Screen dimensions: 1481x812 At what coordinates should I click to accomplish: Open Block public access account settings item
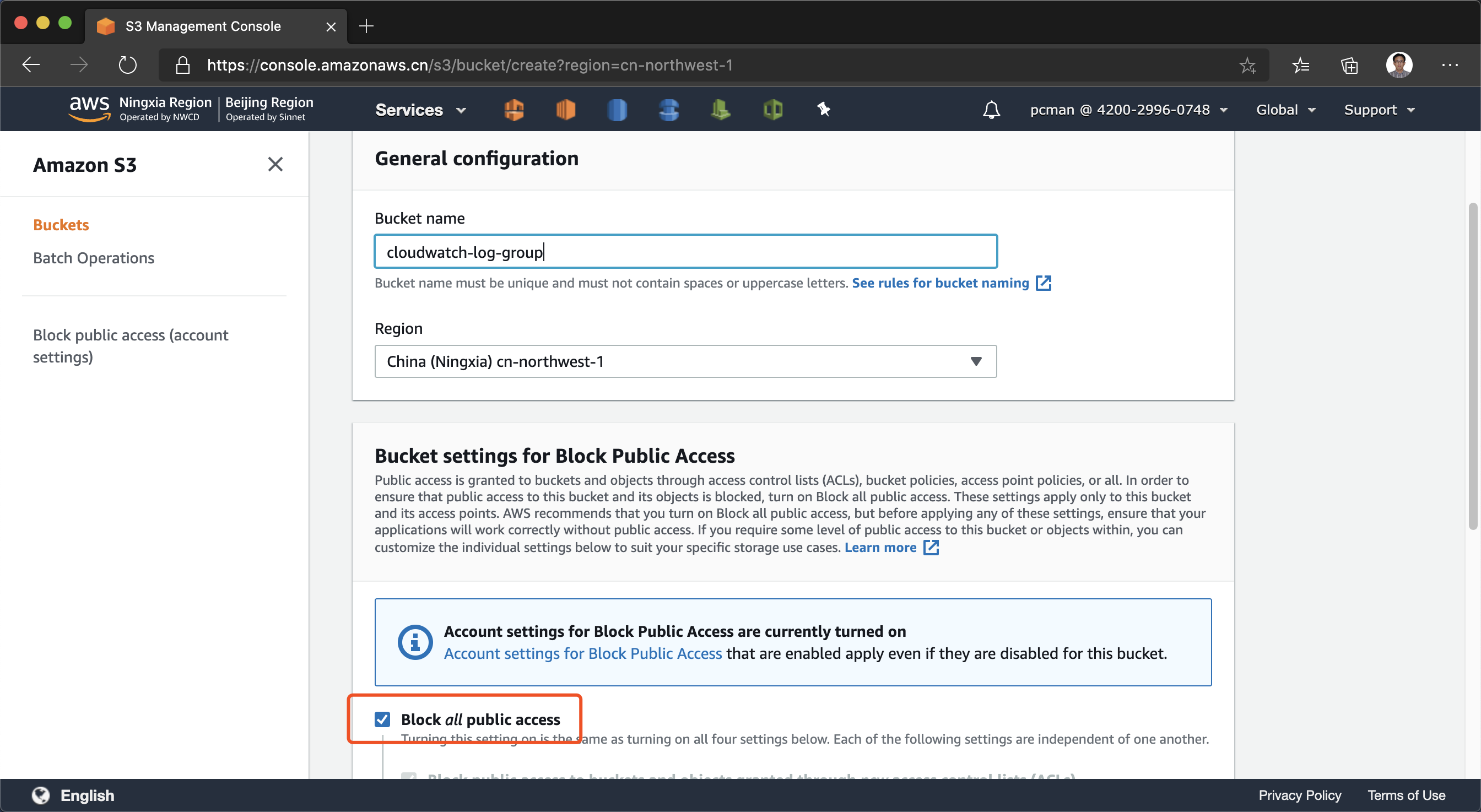click(131, 346)
